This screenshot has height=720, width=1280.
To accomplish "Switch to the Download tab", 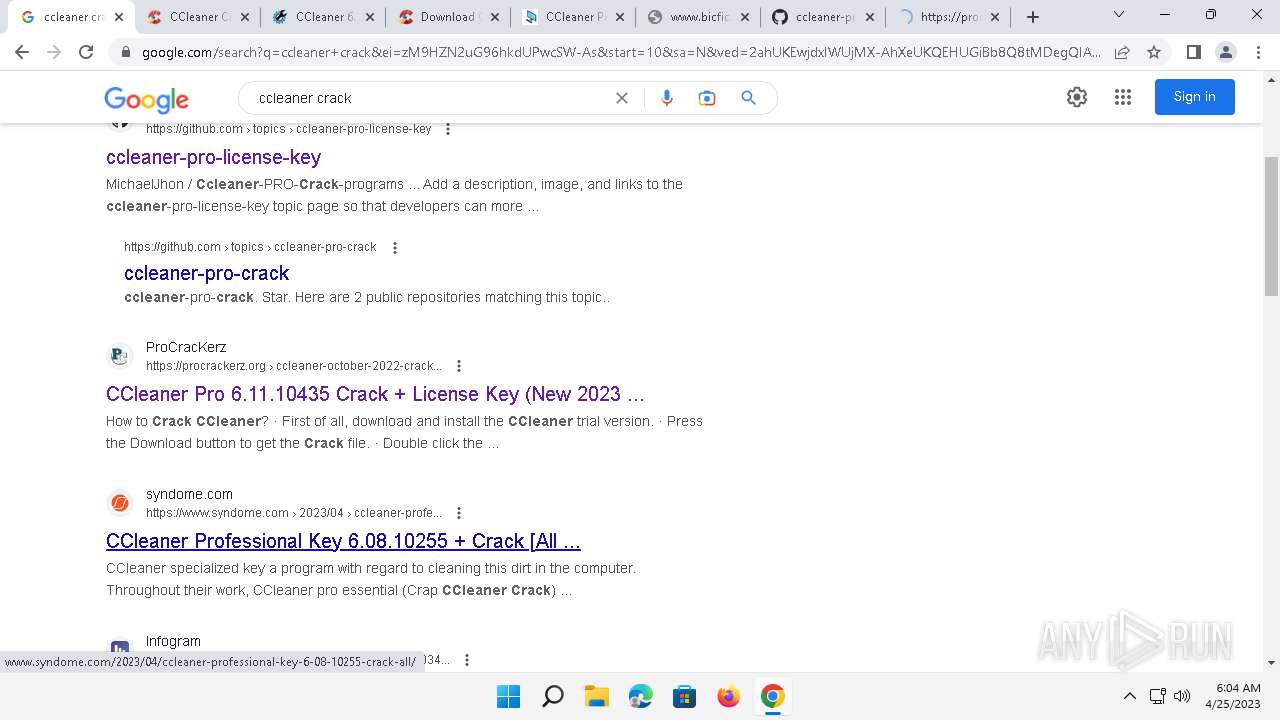I will point(448,17).
